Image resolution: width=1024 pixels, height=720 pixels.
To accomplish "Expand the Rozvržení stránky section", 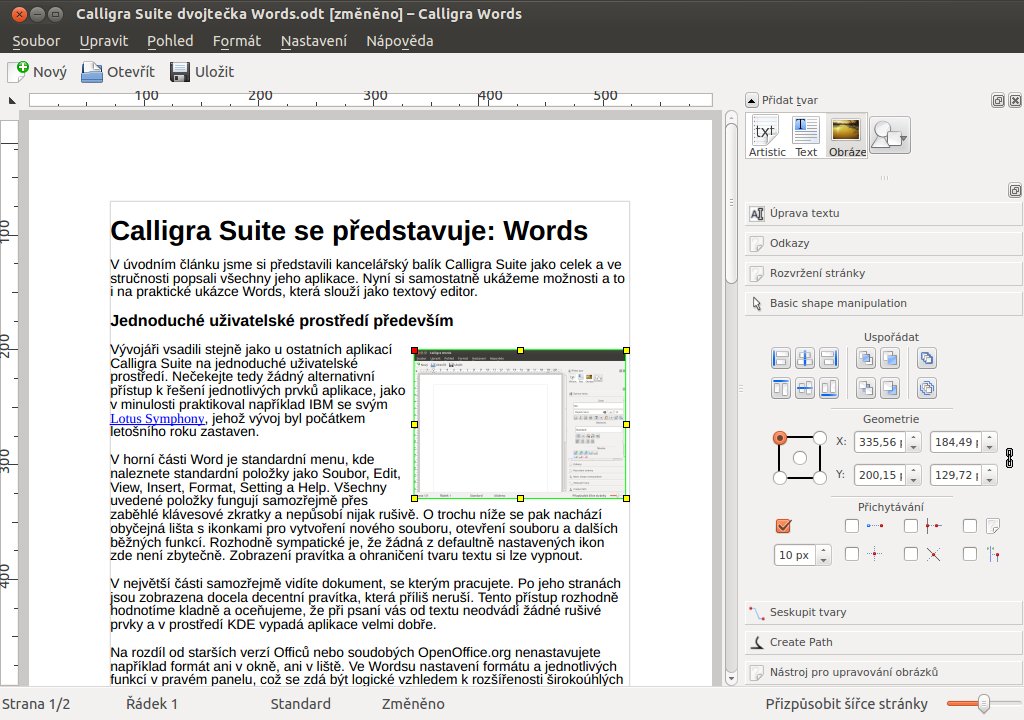I will point(883,273).
